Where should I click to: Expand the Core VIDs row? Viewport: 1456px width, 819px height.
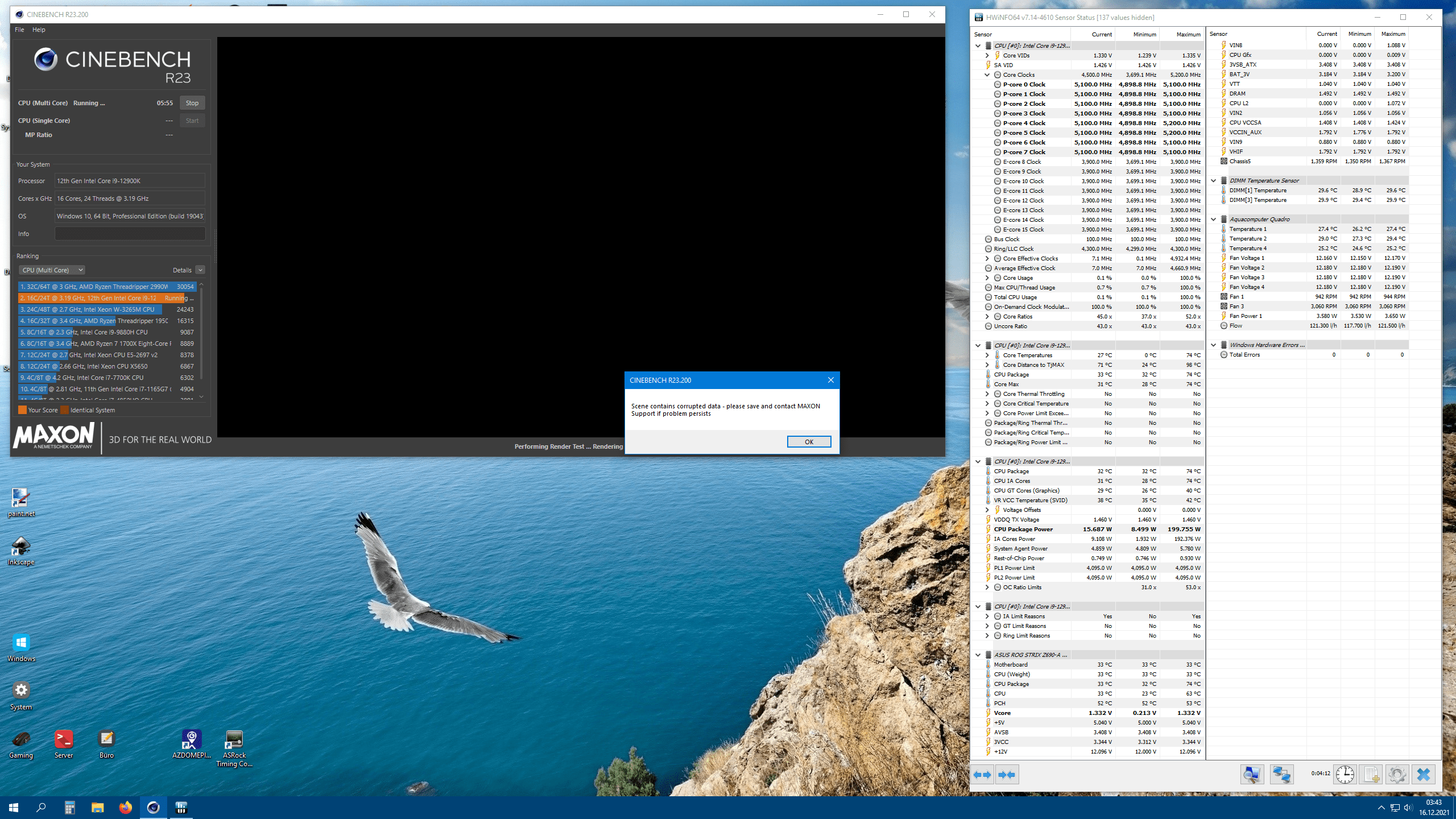pyautogui.click(x=987, y=55)
